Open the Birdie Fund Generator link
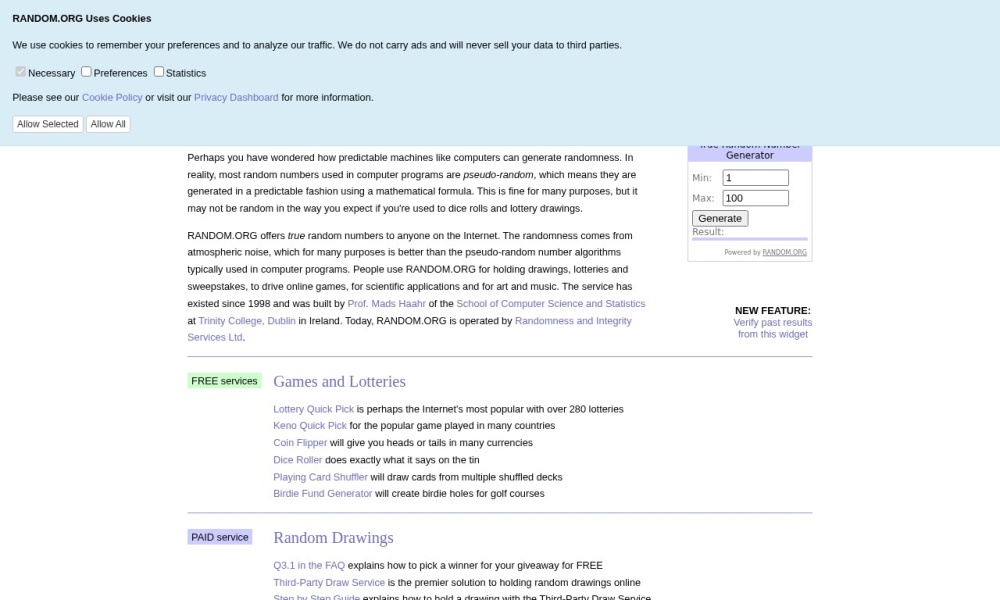 point(323,494)
